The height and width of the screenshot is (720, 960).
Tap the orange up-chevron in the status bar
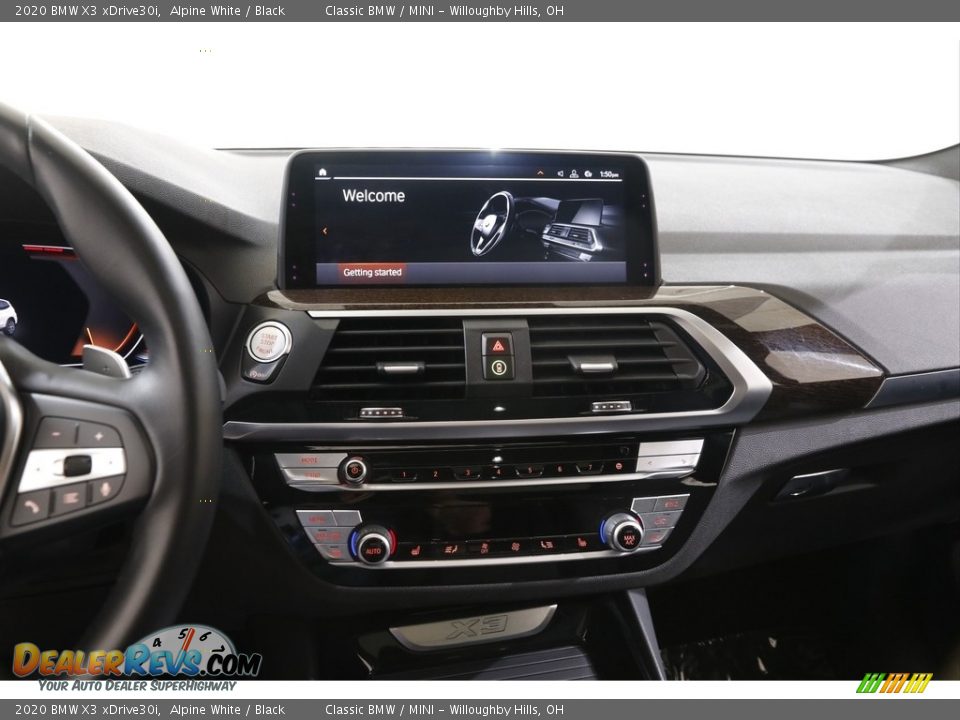pyautogui.click(x=540, y=173)
